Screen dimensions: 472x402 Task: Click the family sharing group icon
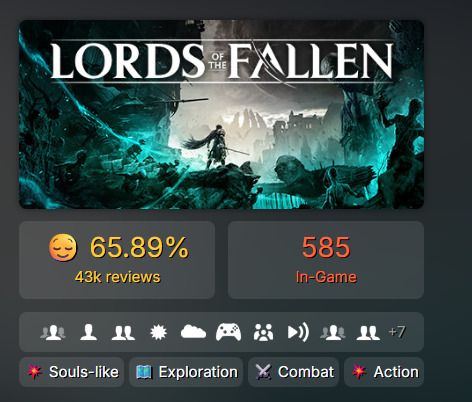[x=263, y=332]
